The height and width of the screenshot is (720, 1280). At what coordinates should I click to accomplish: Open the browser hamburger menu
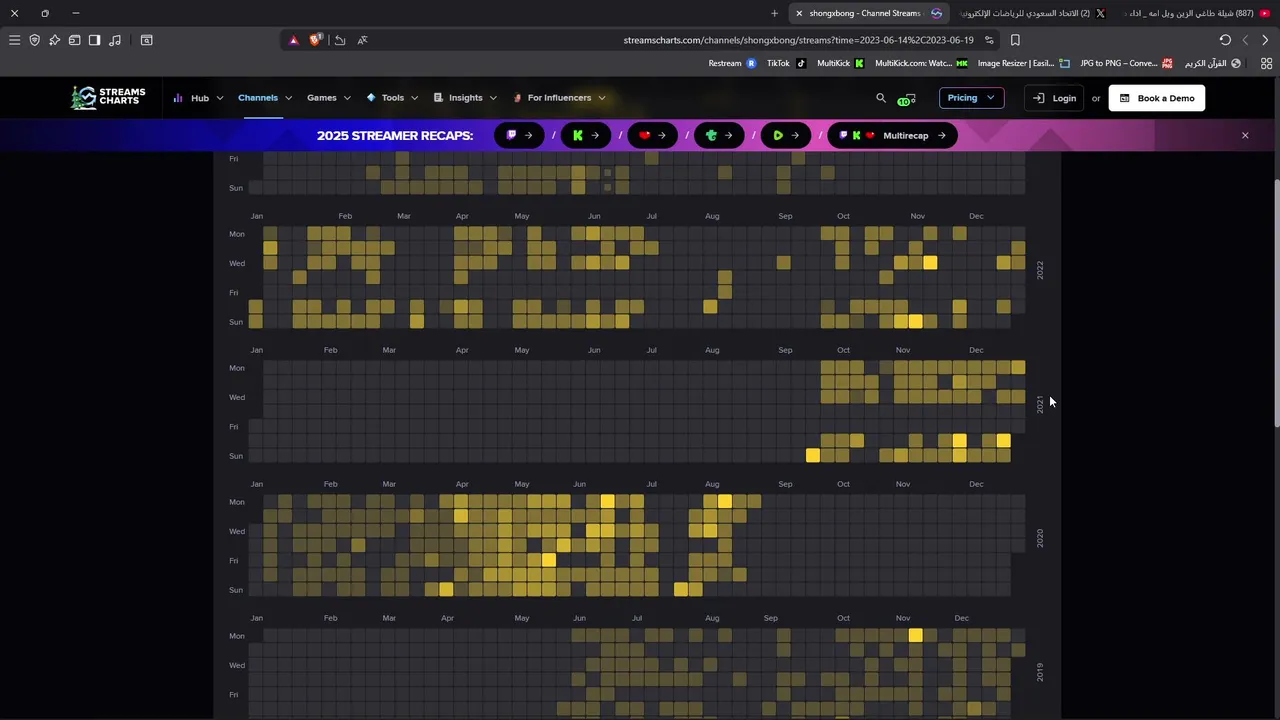(x=14, y=40)
